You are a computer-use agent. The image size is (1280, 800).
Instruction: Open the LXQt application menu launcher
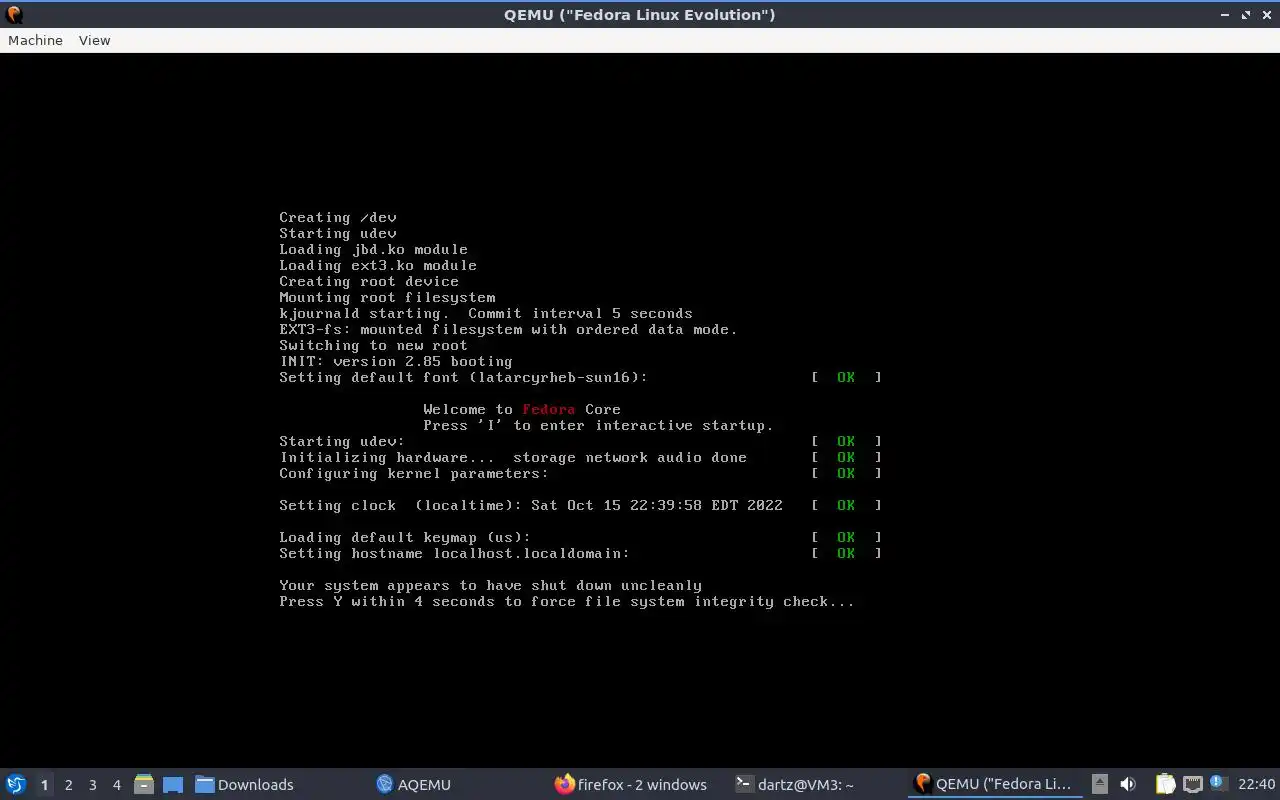tap(16, 784)
